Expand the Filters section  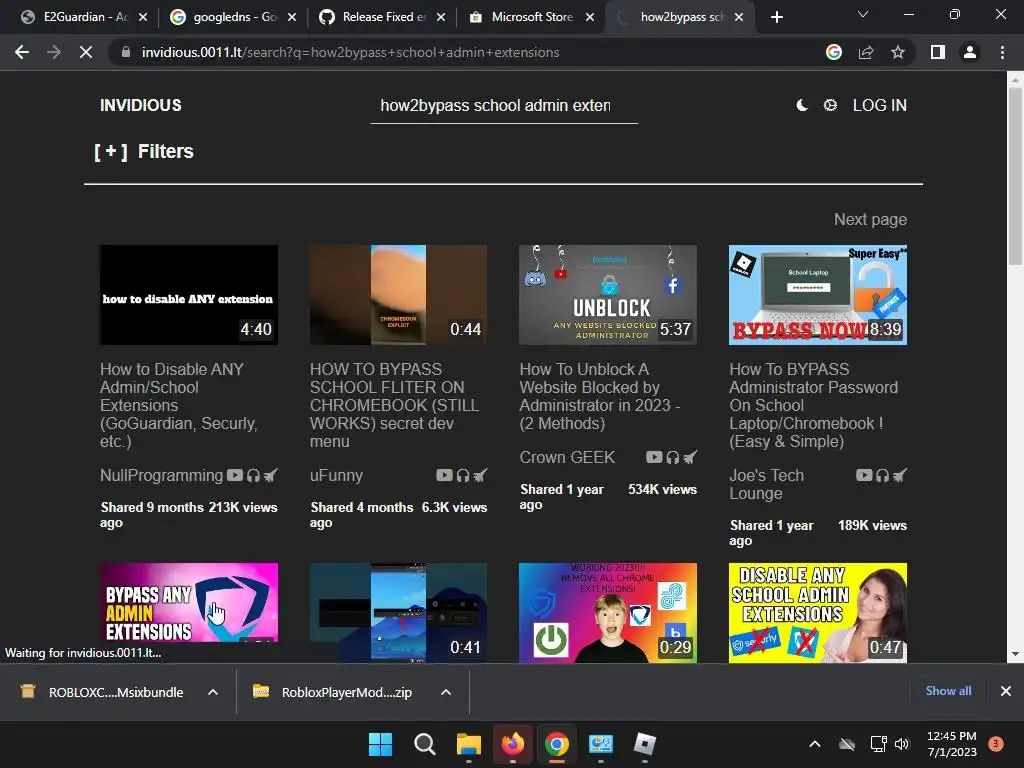[x=144, y=152]
